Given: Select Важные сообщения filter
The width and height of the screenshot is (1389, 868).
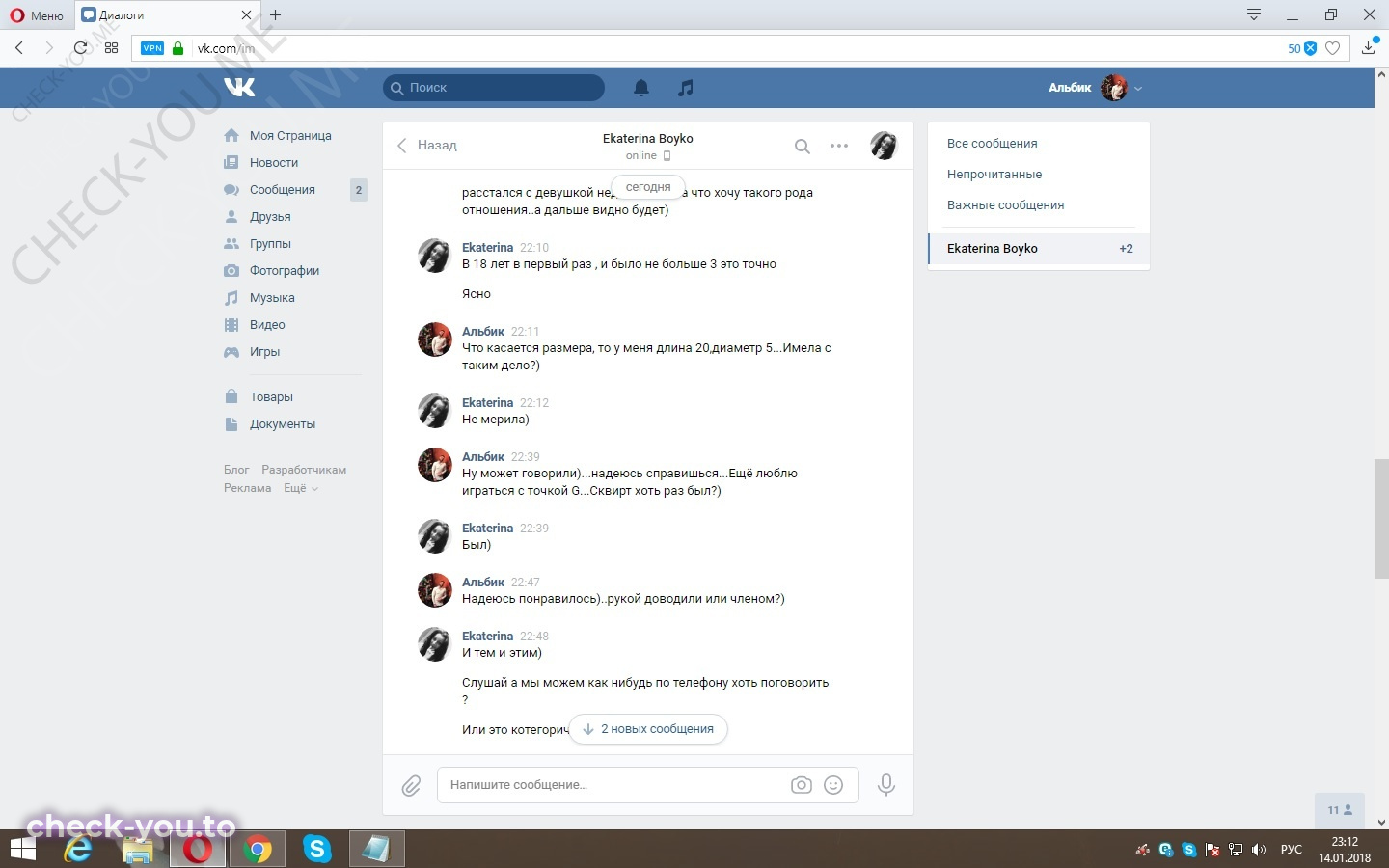Looking at the screenshot, I should pyautogui.click(x=1005, y=205).
